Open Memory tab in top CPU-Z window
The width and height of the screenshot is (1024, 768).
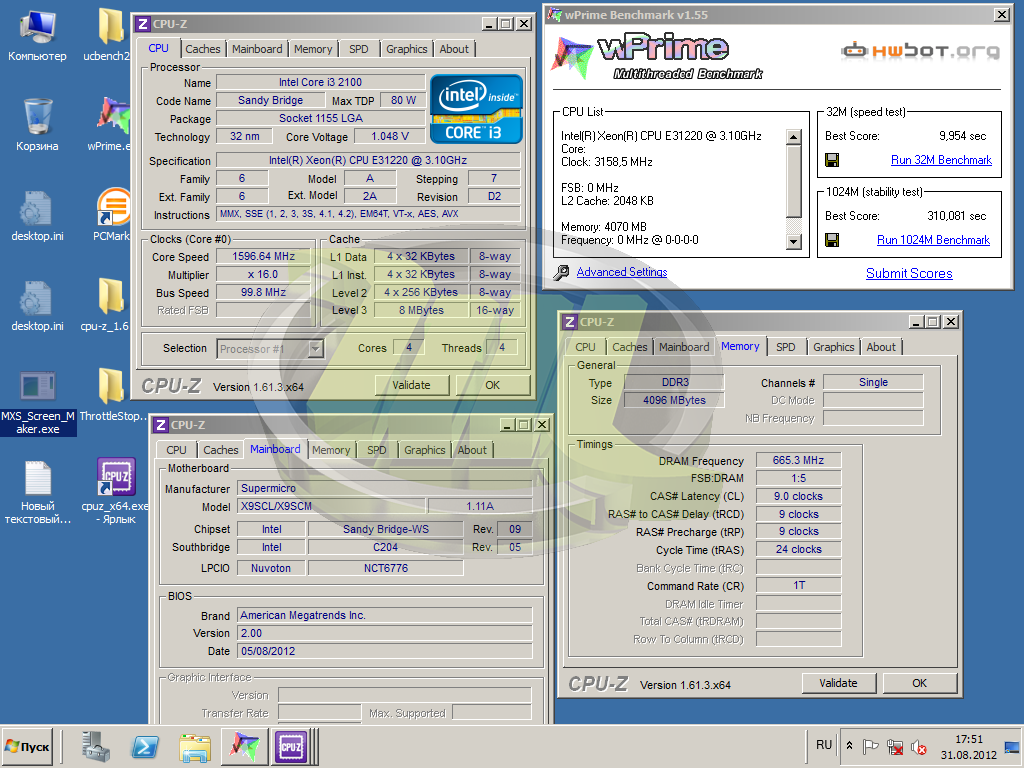pos(313,49)
